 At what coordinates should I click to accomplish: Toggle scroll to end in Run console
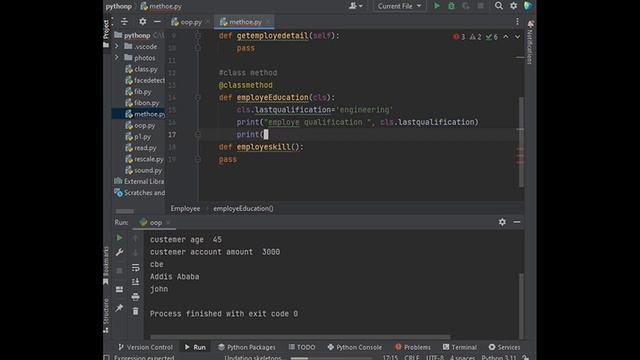(136, 282)
